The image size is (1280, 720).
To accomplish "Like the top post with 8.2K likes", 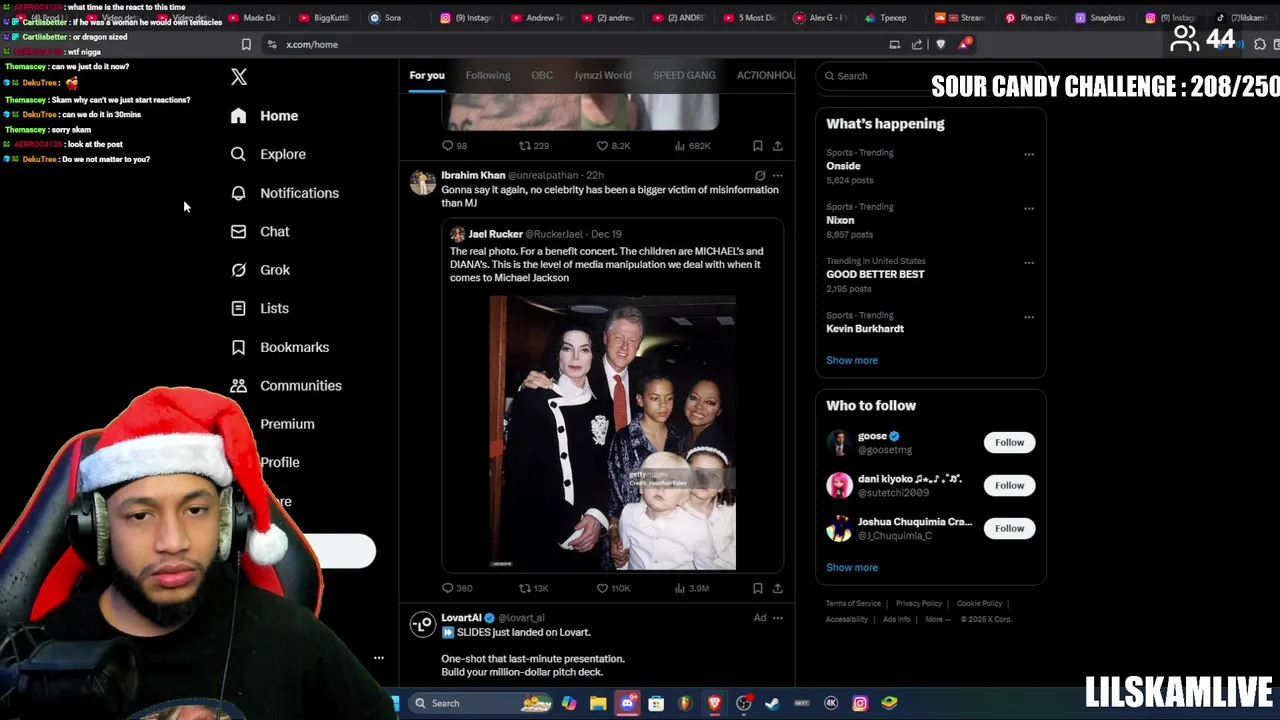I will tap(613, 146).
